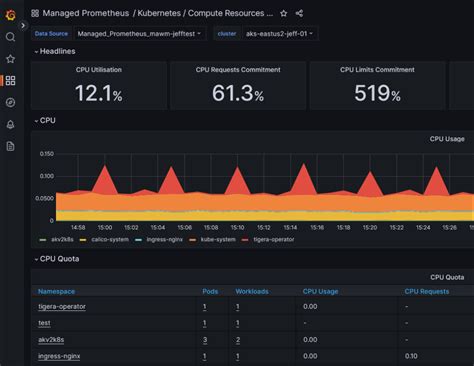Open the Alerting bell icon

click(x=11, y=124)
